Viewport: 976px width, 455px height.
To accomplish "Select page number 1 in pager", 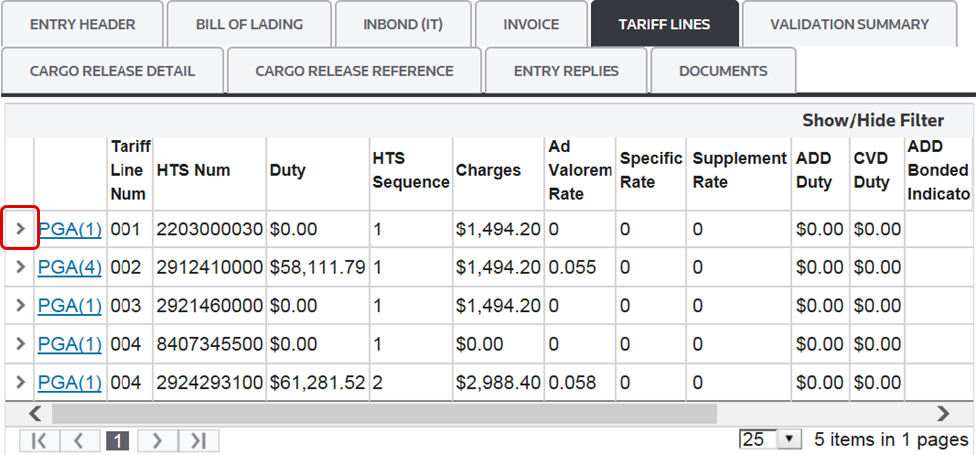I will tap(118, 440).
